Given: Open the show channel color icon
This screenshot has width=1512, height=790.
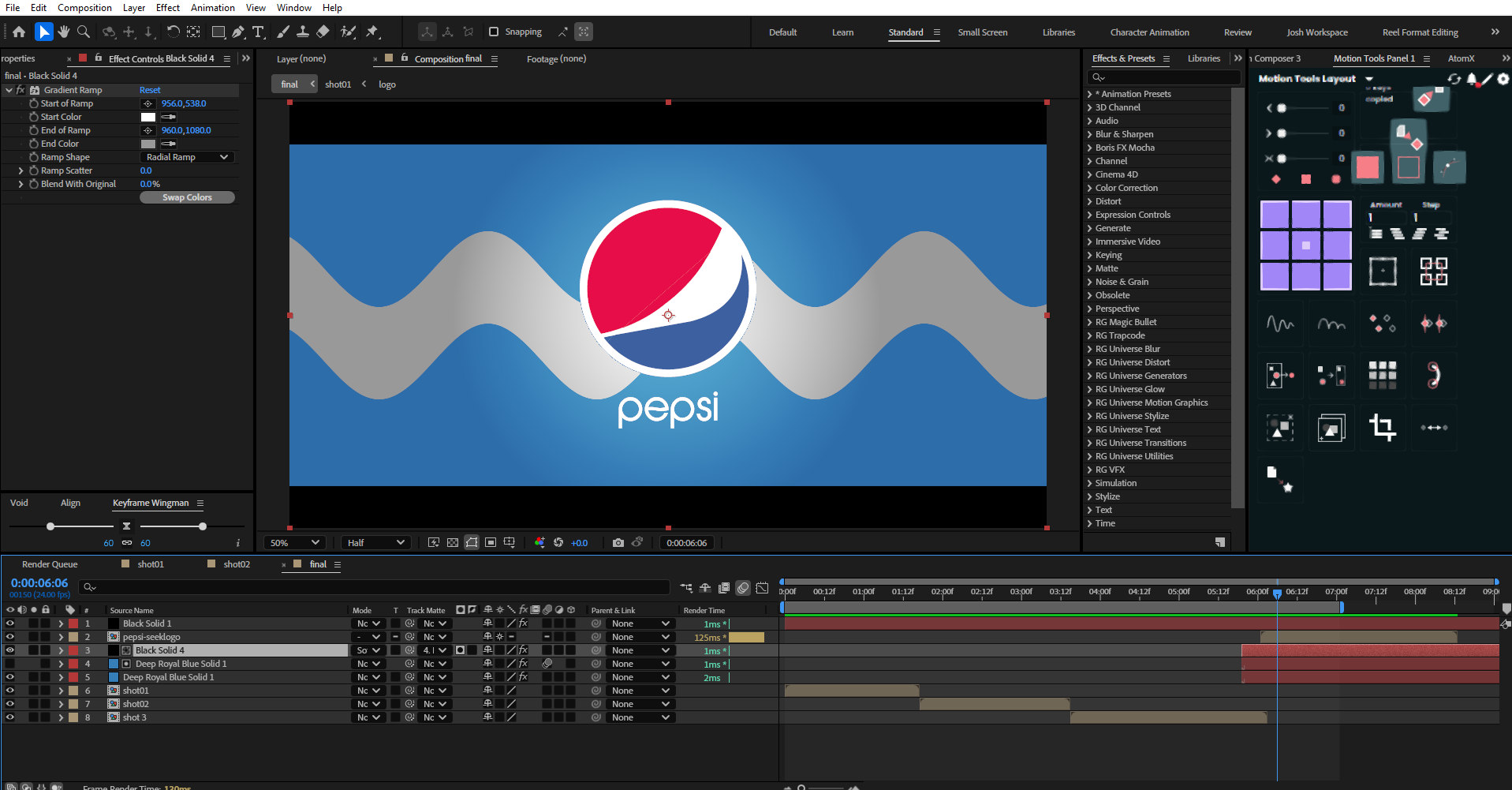Looking at the screenshot, I should 539,543.
